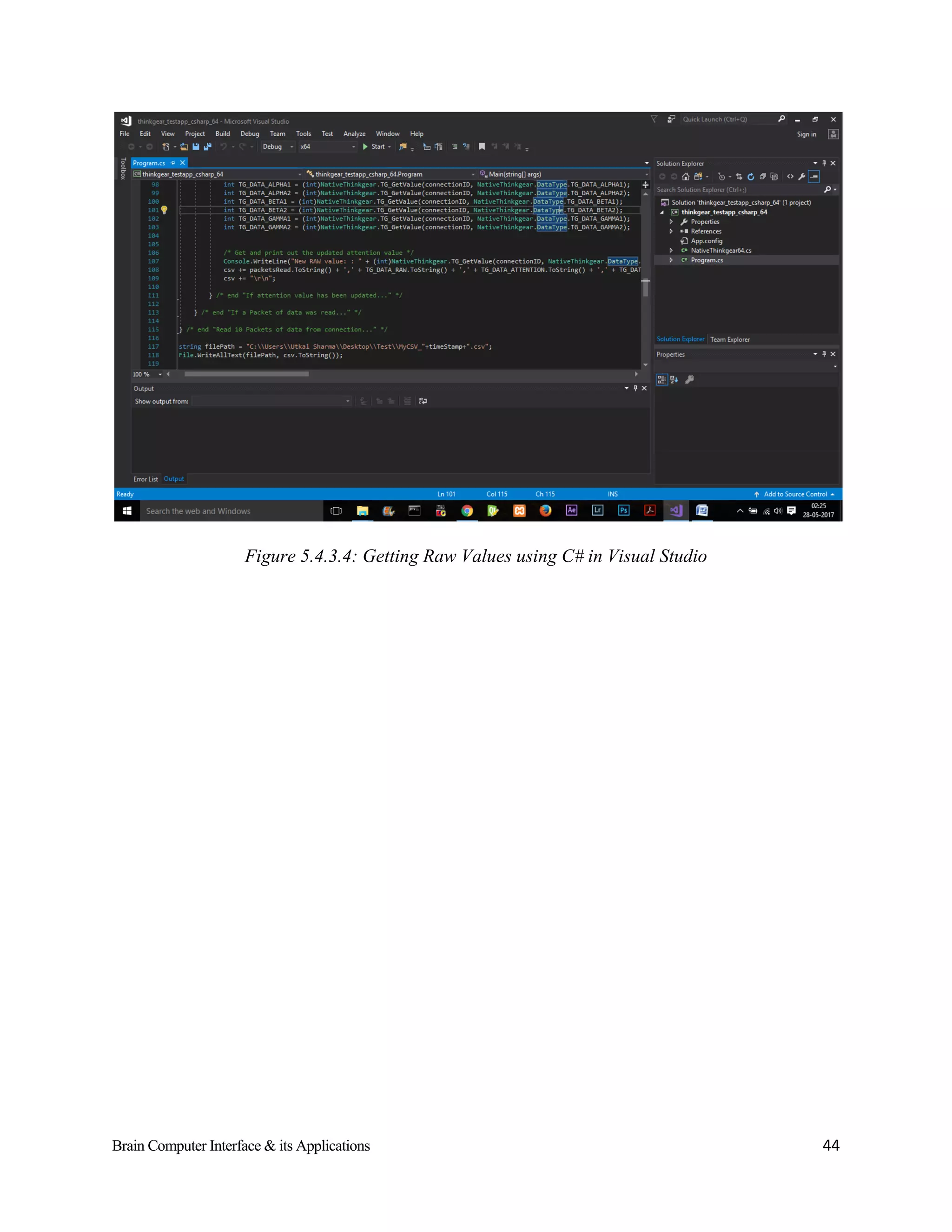Toggle pin on the Program.cs tab
Image resolution: width=952 pixels, height=1232 pixels.
pos(172,163)
